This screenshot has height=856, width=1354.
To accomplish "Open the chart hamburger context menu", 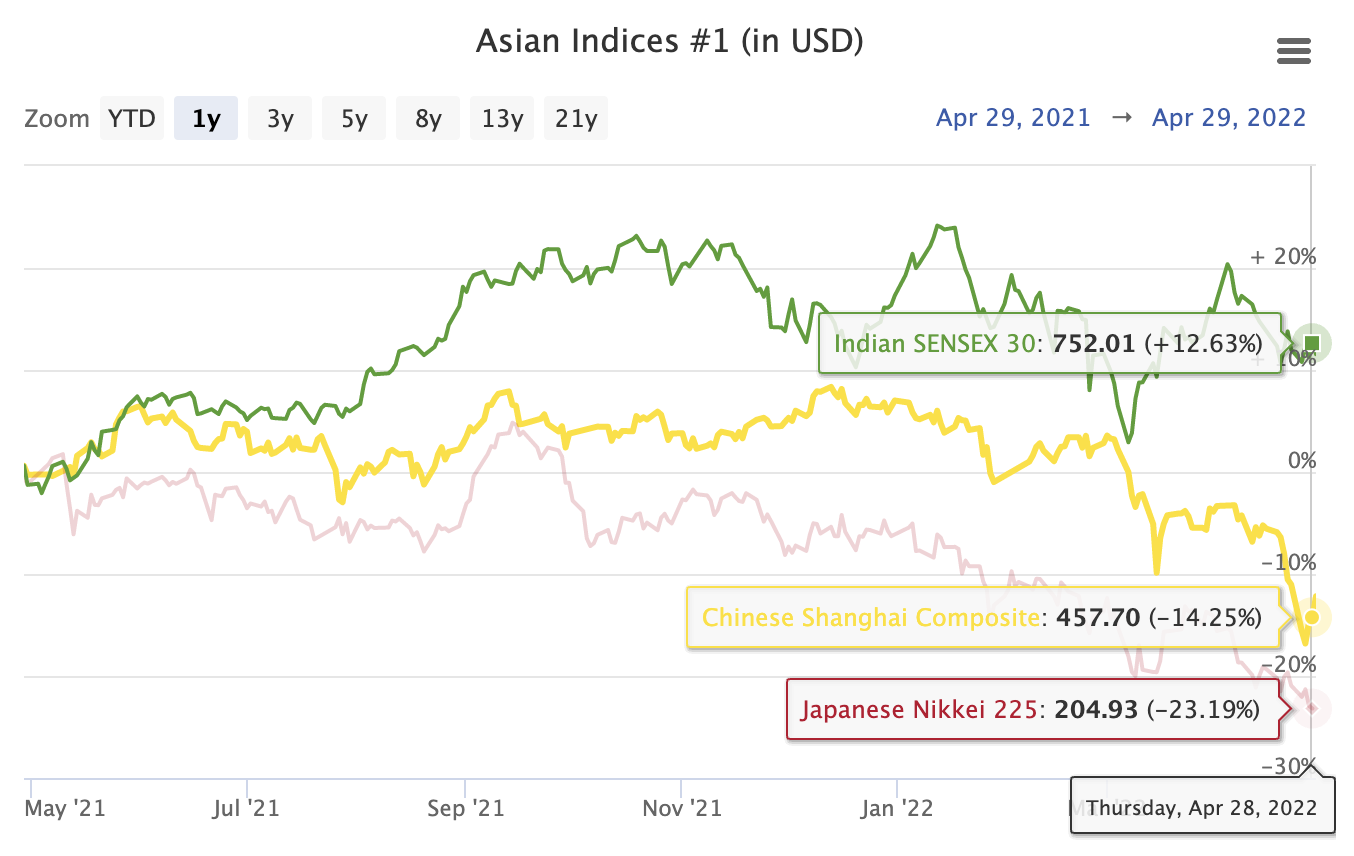I will pos(1294,51).
